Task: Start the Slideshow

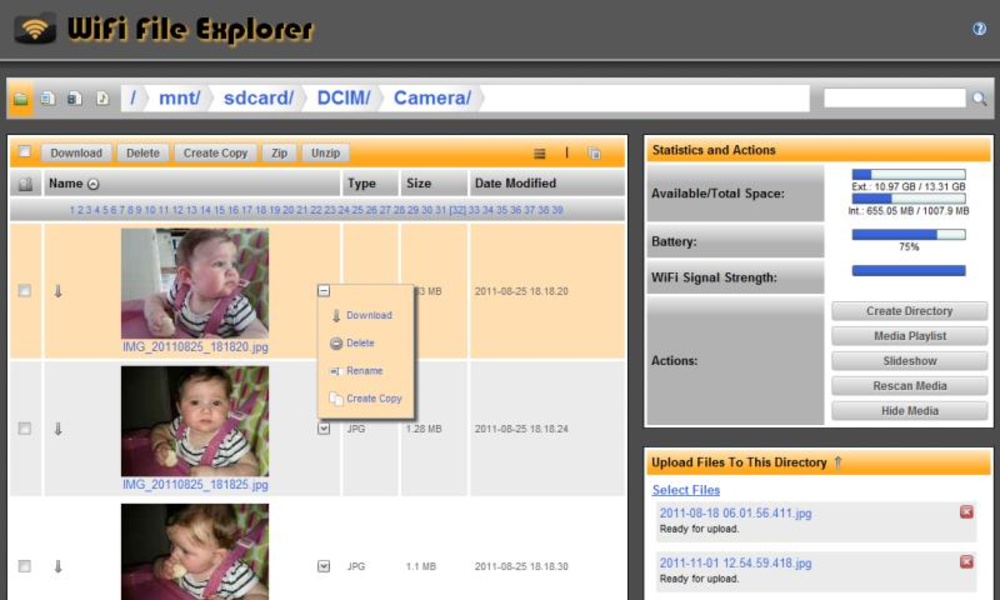Action: (909, 361)
